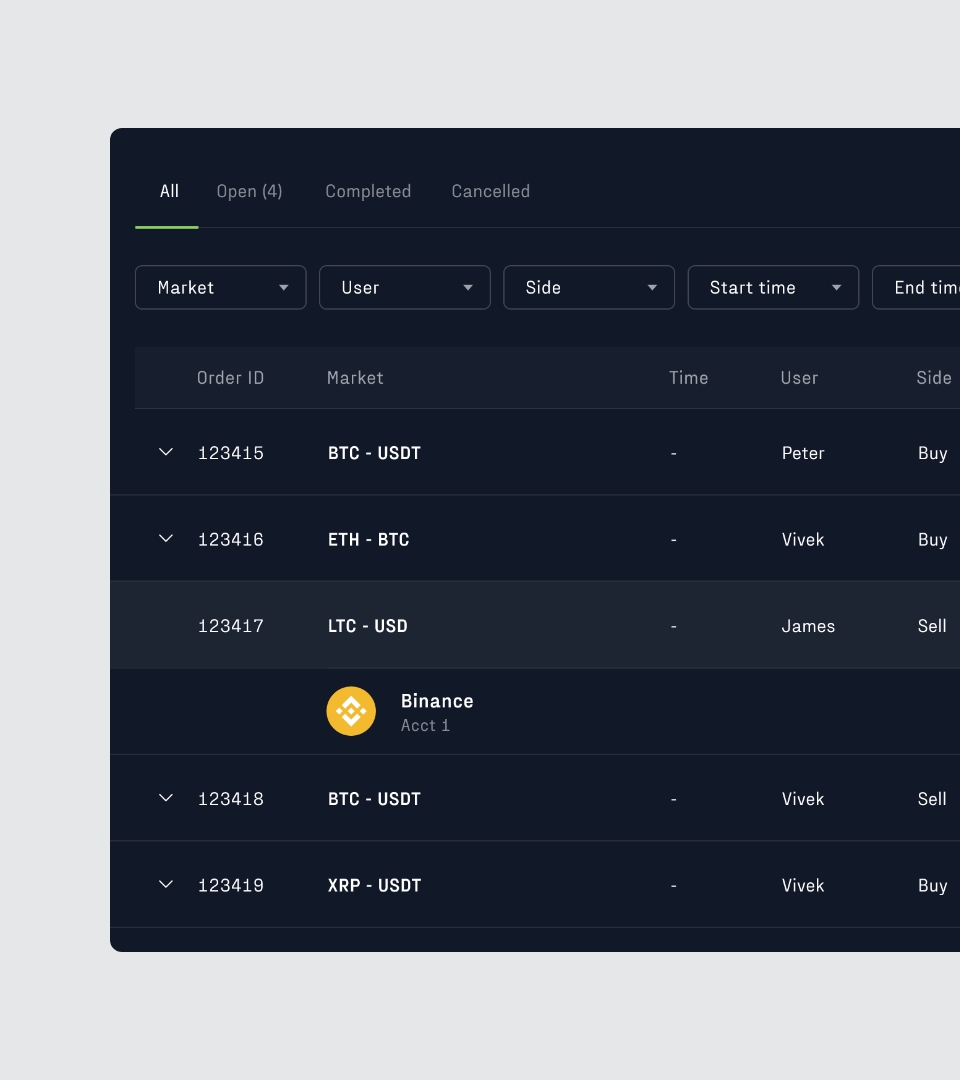Image resolution: width=960 pixels, height=1080 pixels.
Task: Go to the Cancelled tab
Action: (490, 191)
